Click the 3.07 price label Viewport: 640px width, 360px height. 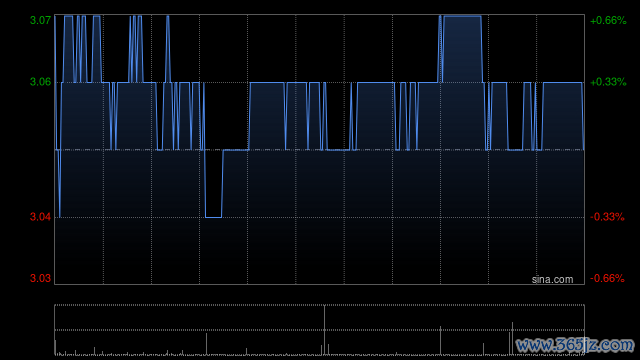tap(40, 20)
